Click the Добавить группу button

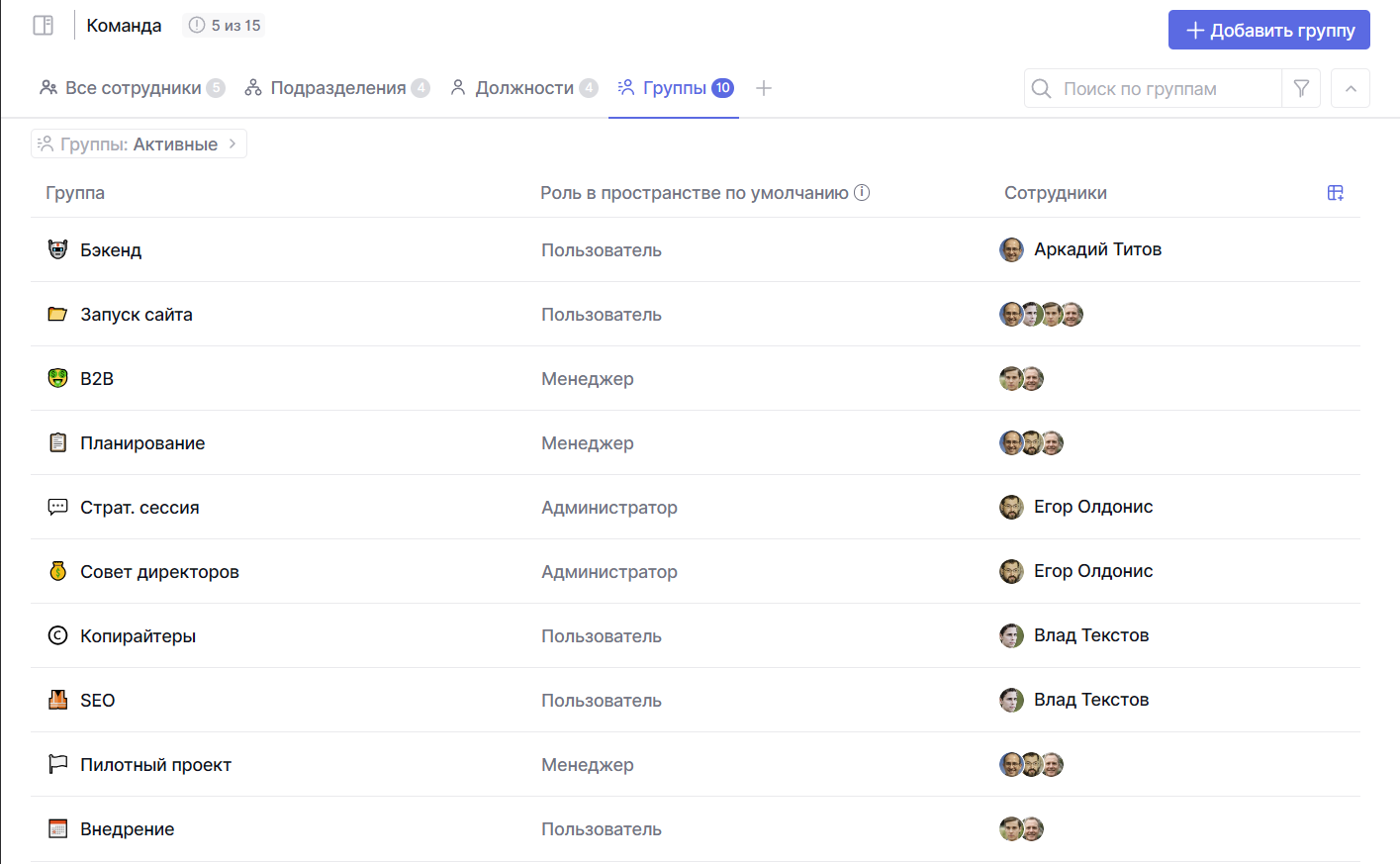coord(1269,30)
